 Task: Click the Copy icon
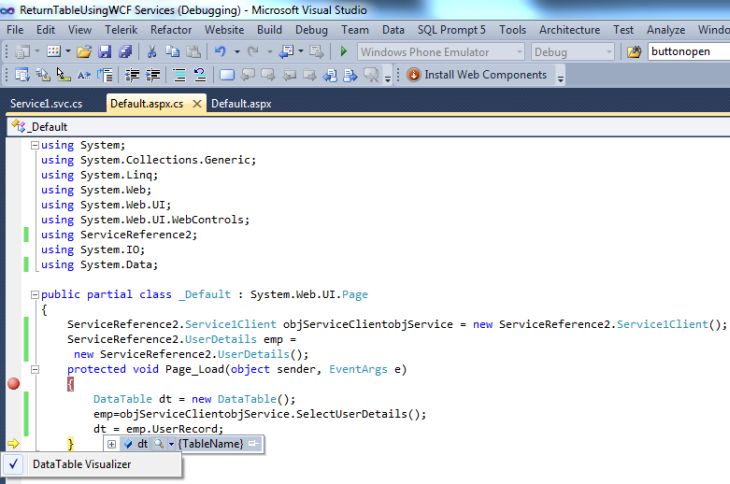173,51
